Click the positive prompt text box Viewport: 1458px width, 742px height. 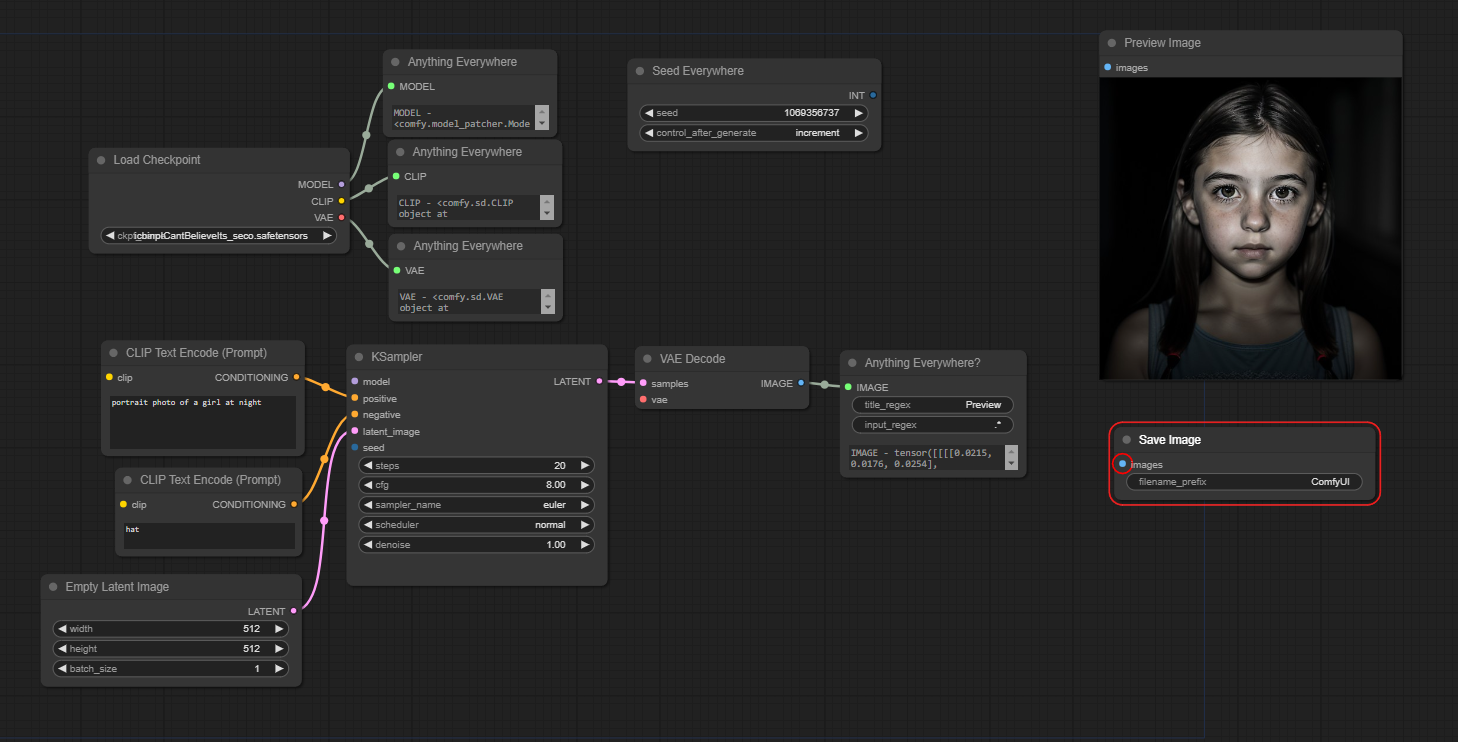203,422
